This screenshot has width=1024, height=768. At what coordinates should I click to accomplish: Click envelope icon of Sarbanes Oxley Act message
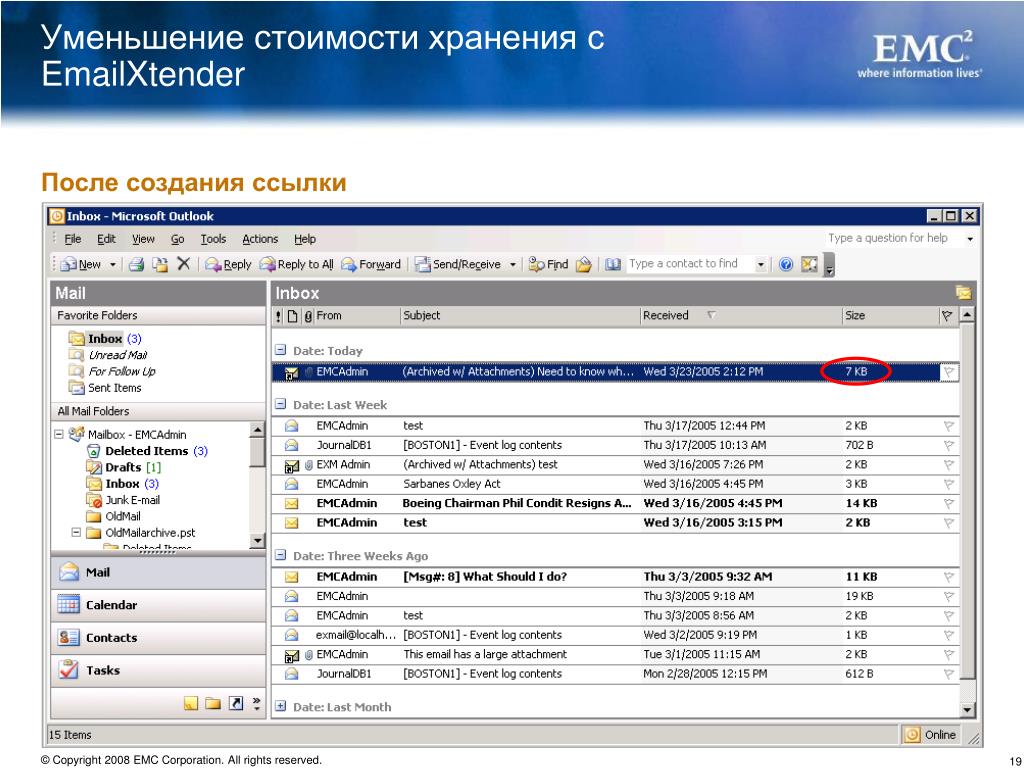[291, 484]
